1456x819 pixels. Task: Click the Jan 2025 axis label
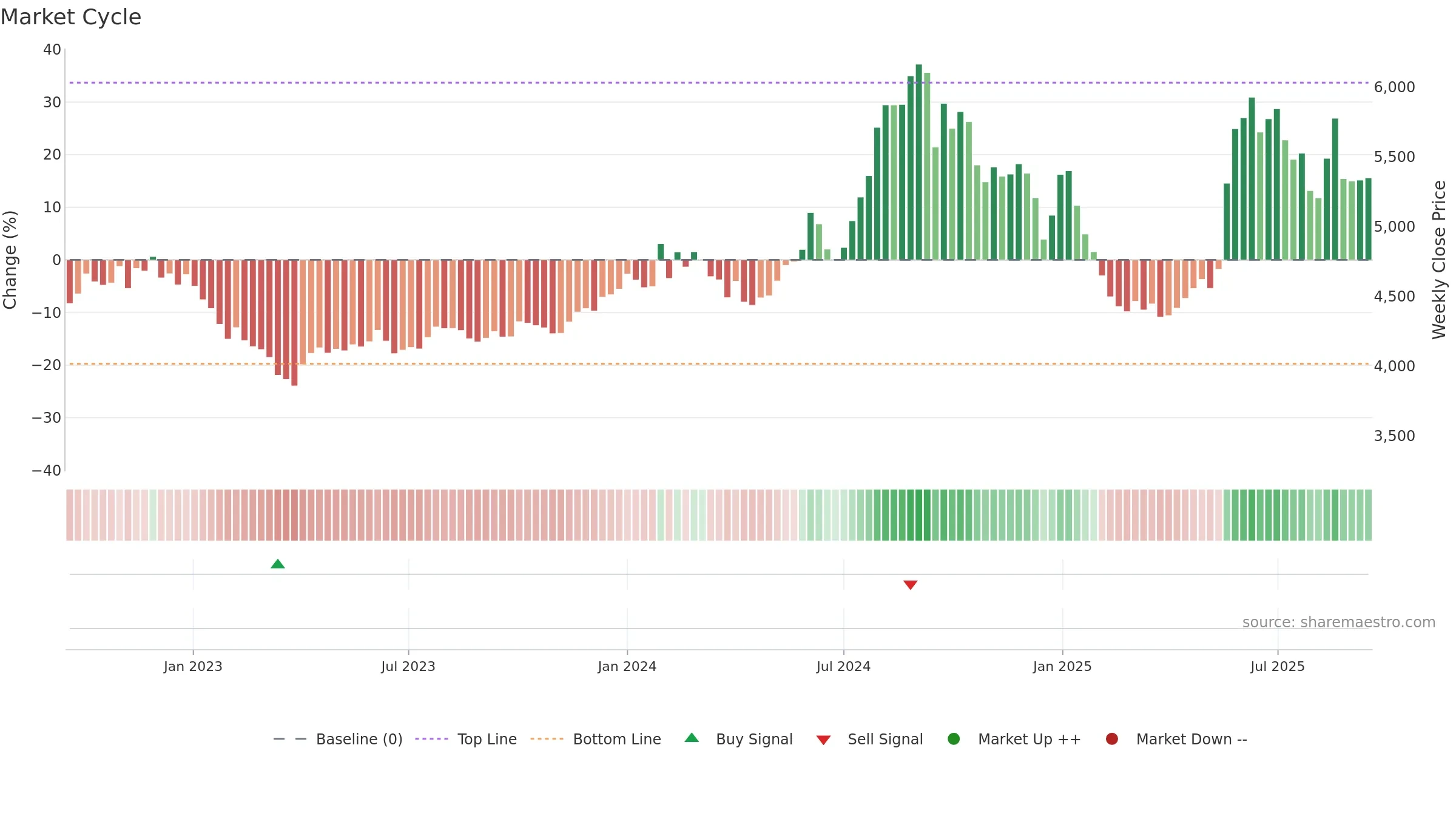coord(1062,667)
